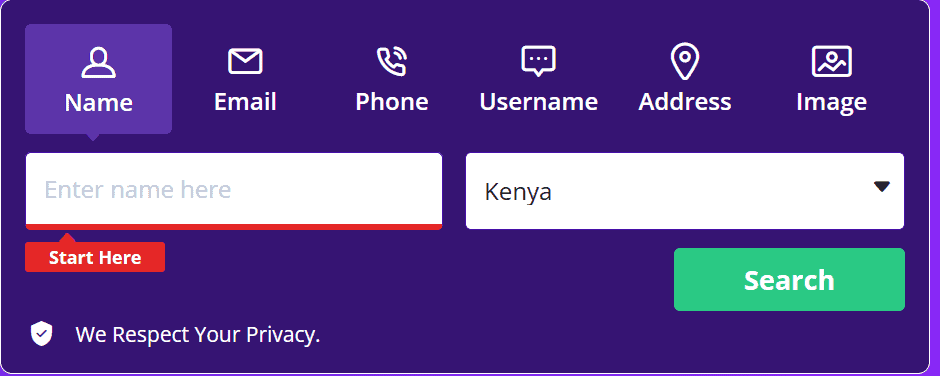Focus the Enter name here field

234,189
